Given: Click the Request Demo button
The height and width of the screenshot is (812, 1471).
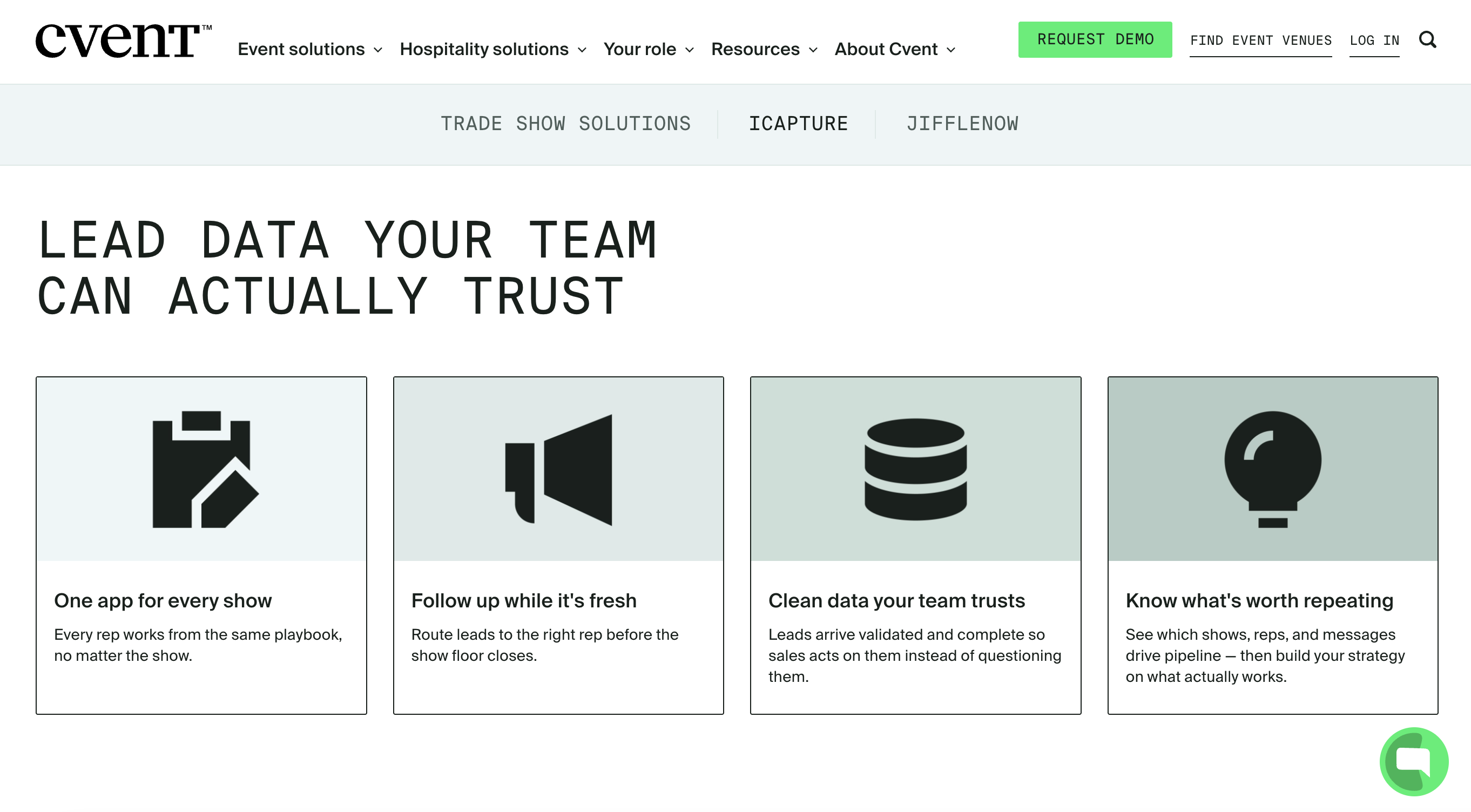Looking at the screenshot, I should coord(1095,39).
